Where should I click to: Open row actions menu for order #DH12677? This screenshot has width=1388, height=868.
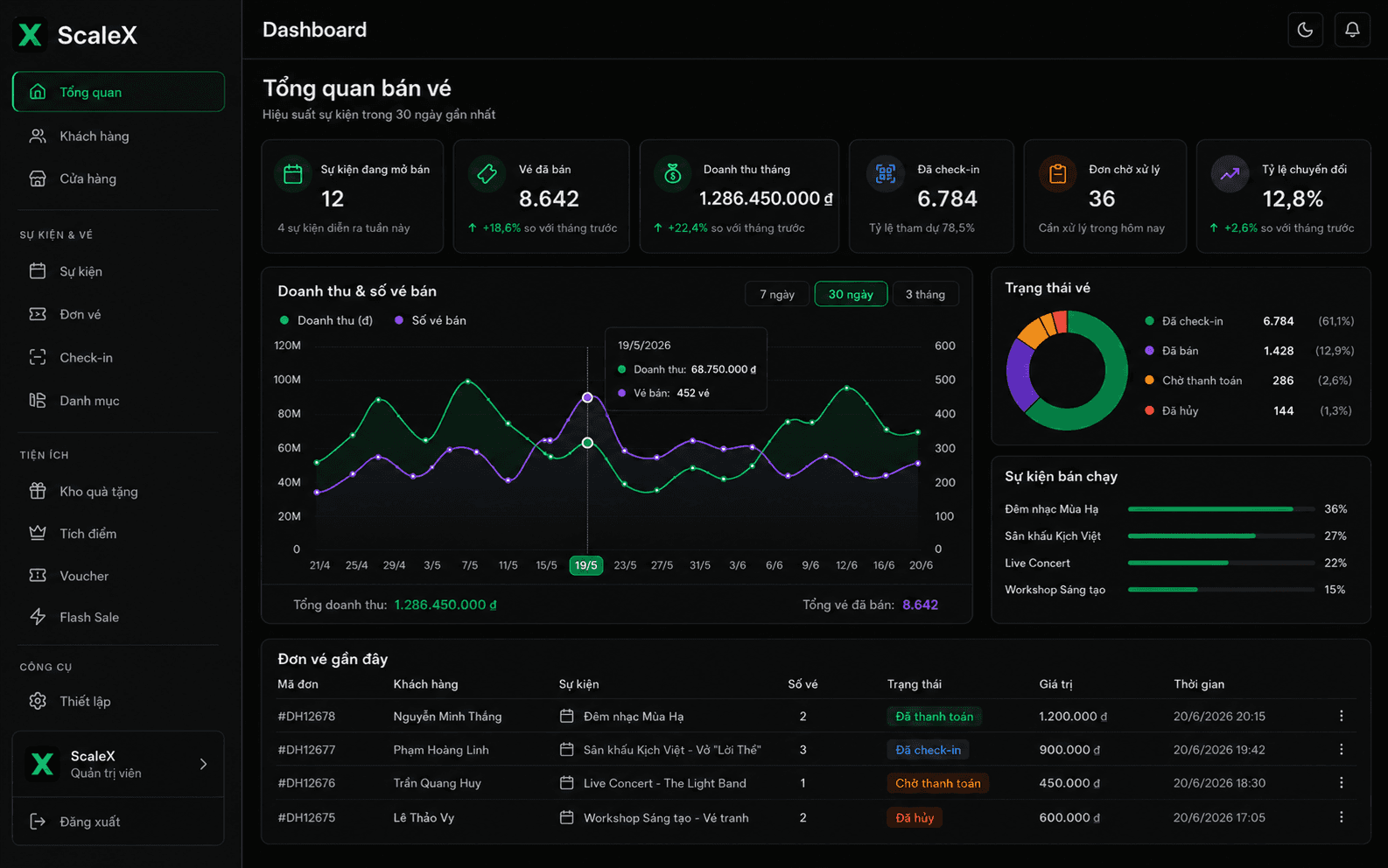pos(1341,750)
